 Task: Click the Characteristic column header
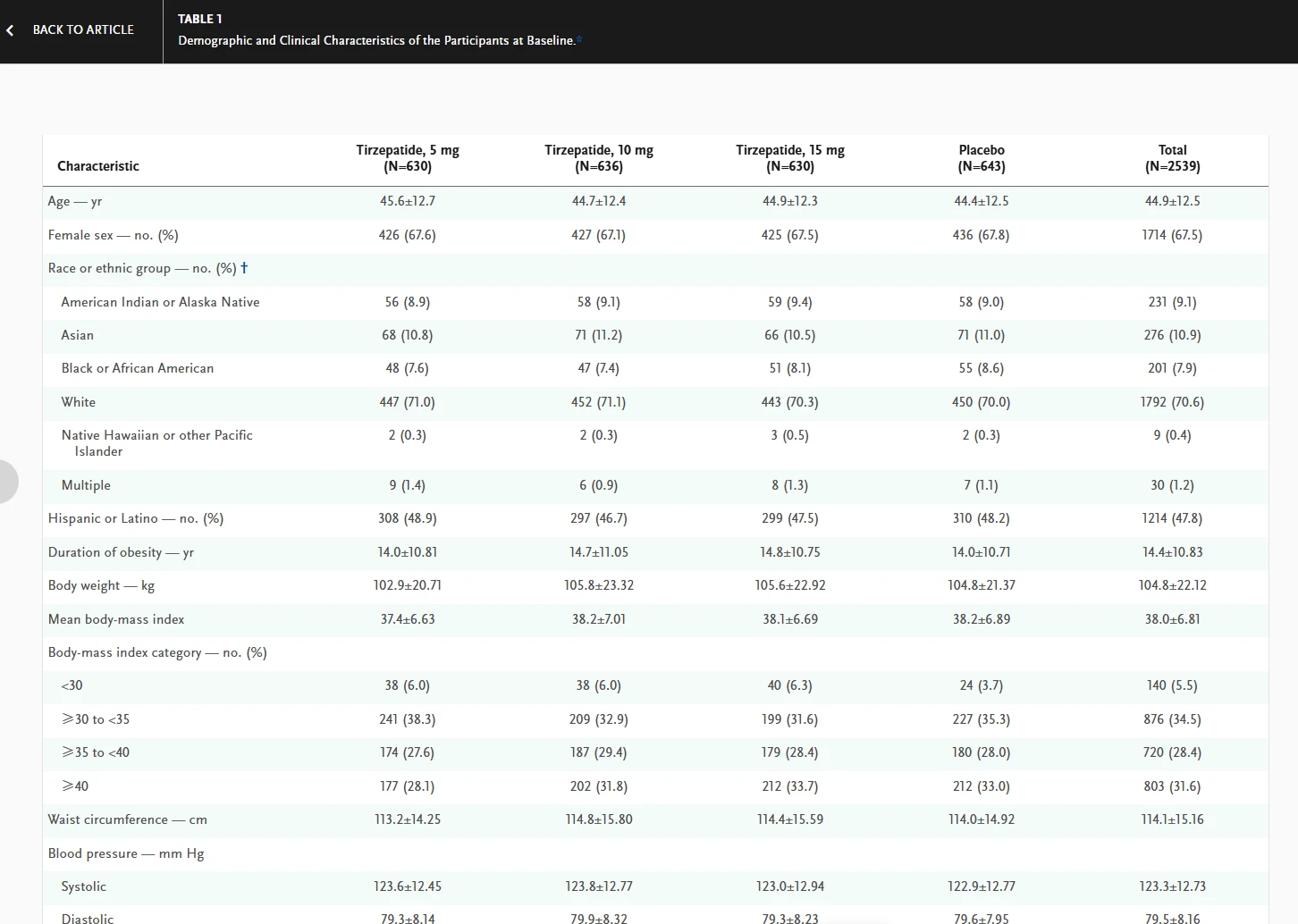[98, 166]
